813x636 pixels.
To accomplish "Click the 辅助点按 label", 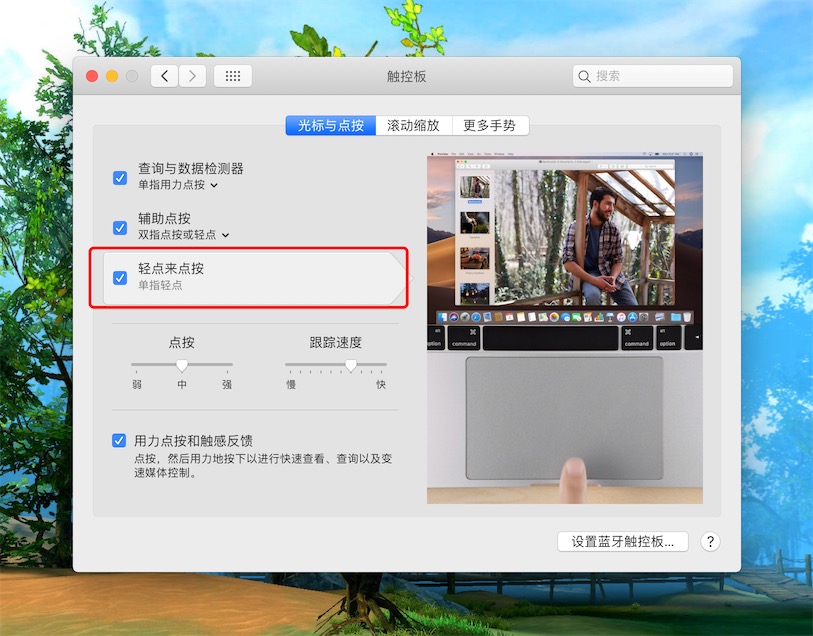I will tap(164, 218).
